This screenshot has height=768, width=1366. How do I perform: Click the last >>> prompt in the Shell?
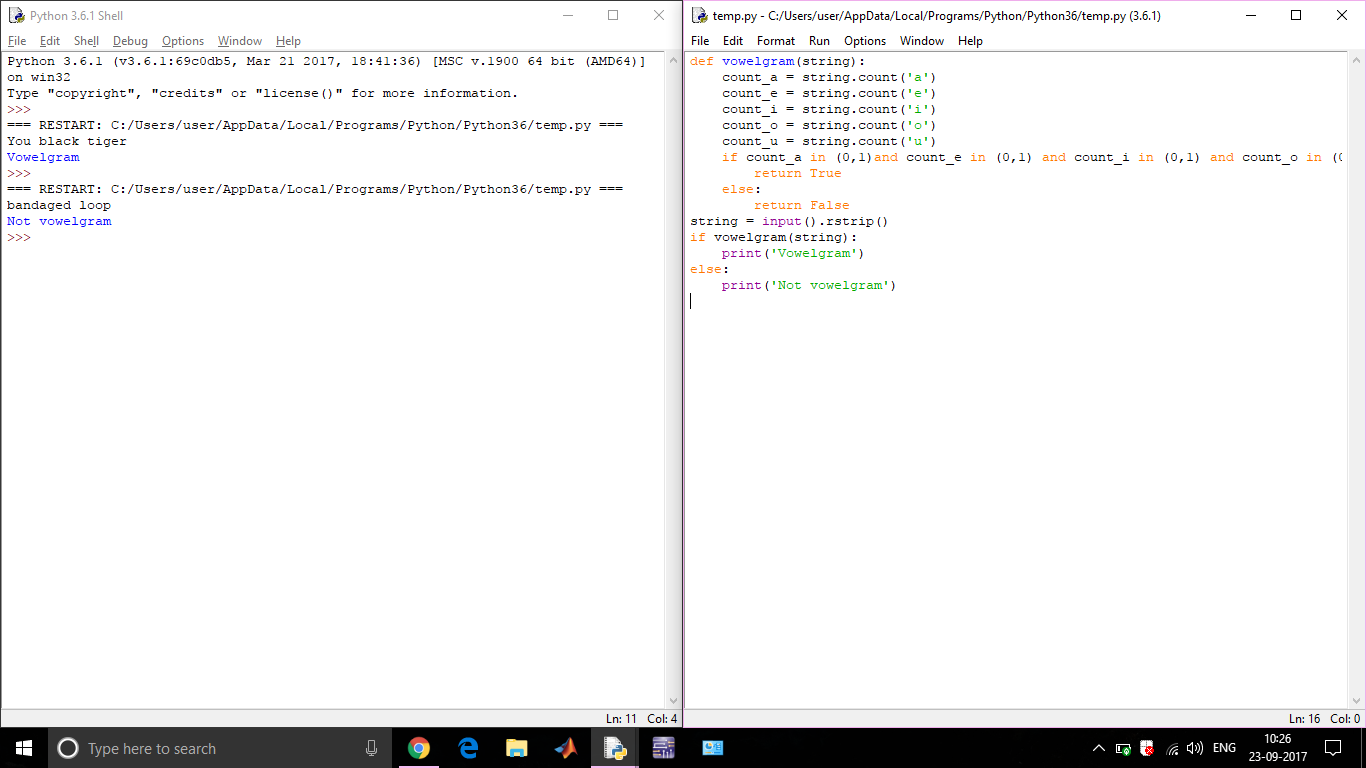click(19, 237)
